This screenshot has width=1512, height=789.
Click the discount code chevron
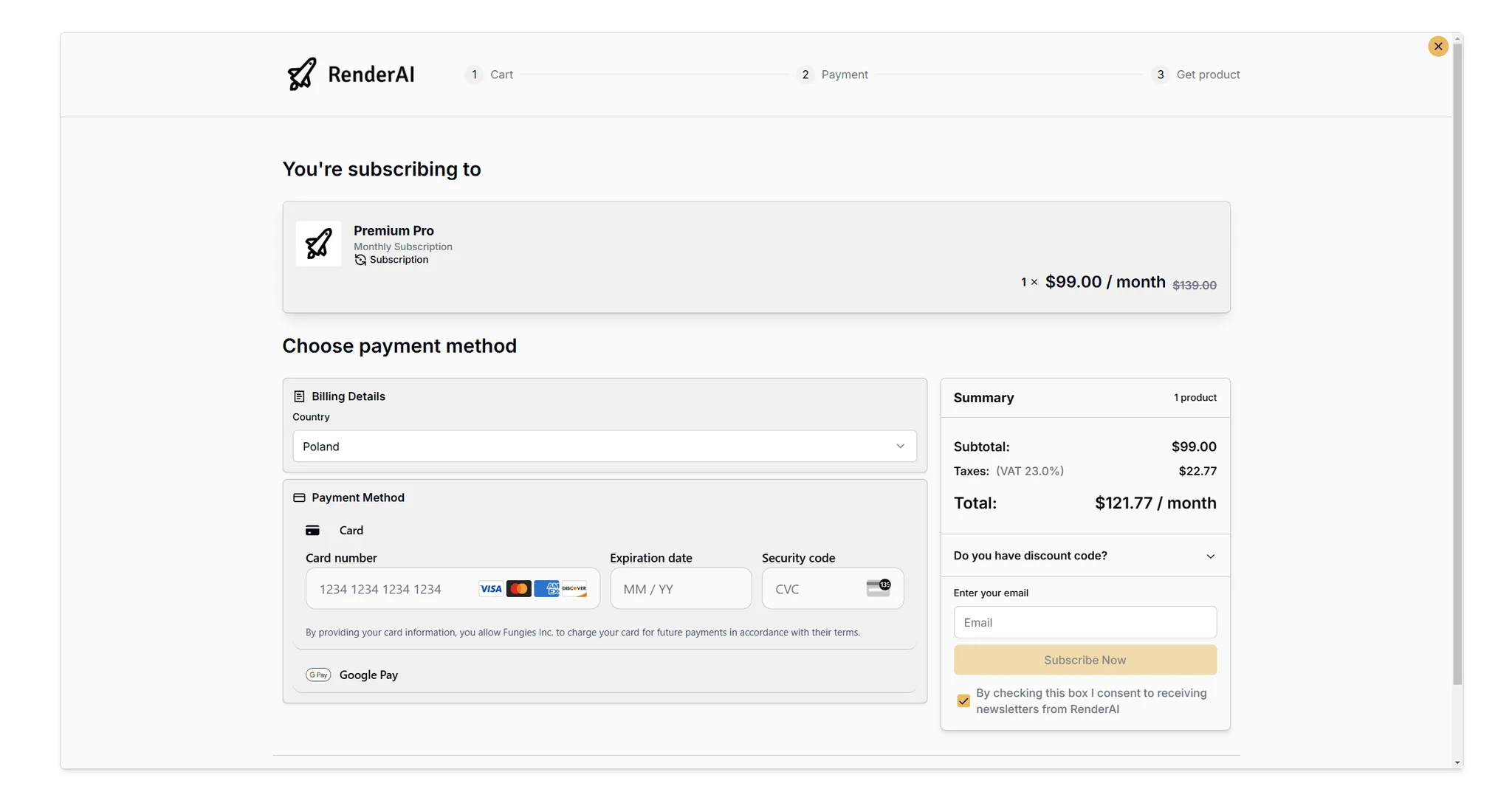(x=1210, y=557)
